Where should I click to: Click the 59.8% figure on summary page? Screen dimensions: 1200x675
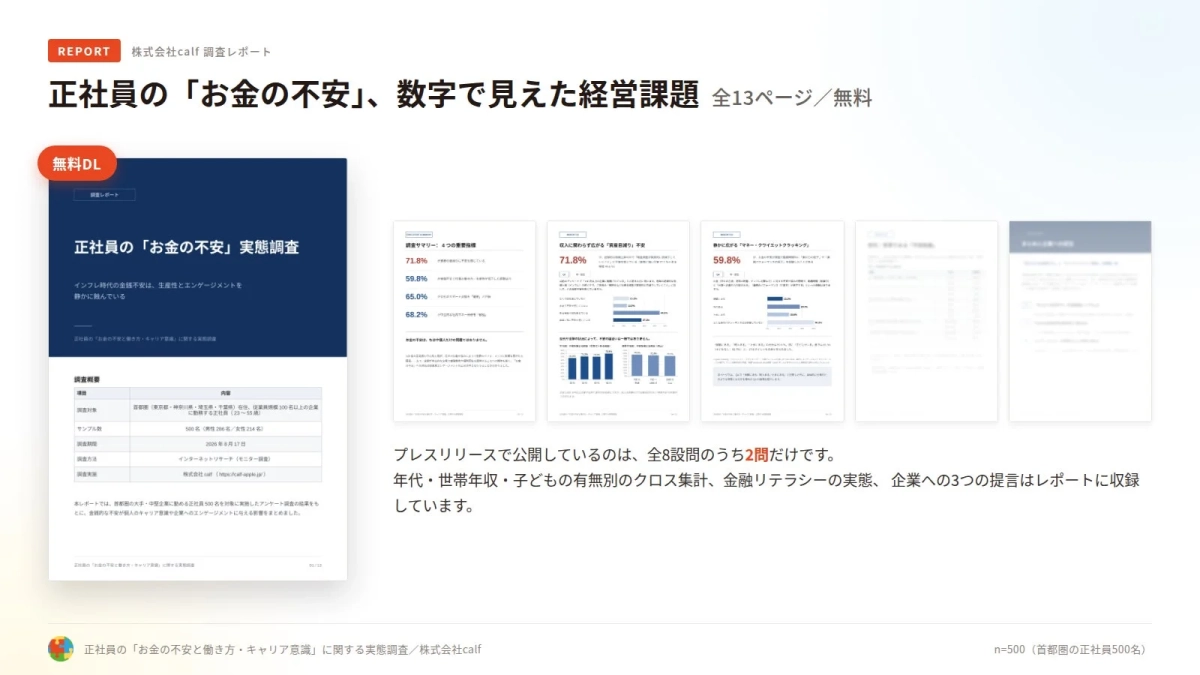[416, 278]
